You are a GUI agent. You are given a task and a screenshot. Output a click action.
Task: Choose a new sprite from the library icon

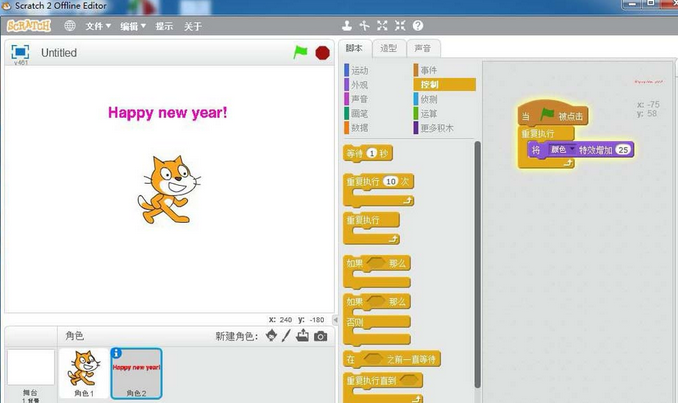[270, 336]
